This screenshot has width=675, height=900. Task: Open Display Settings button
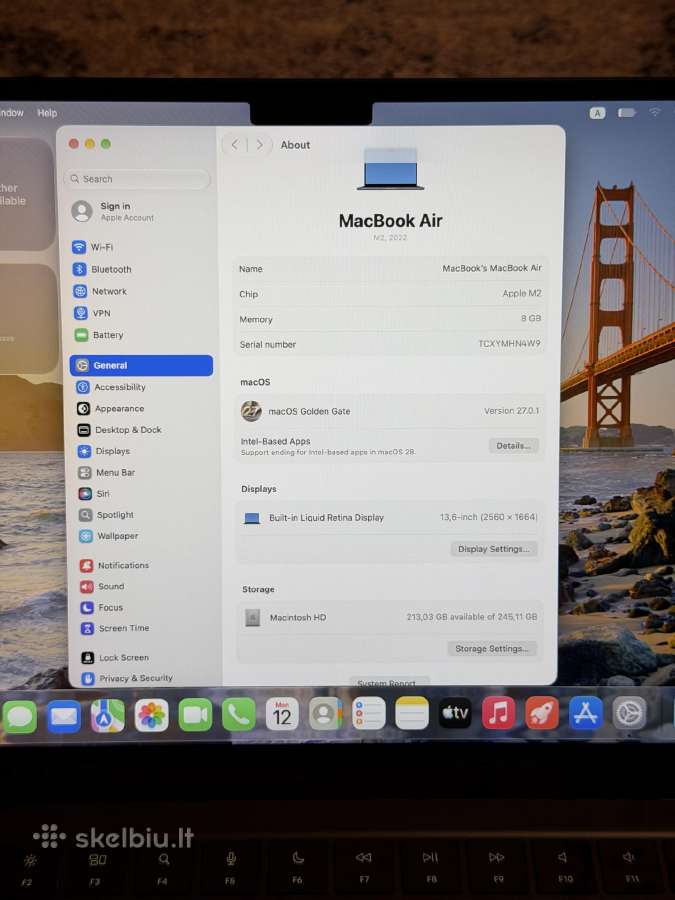(494, 549)
